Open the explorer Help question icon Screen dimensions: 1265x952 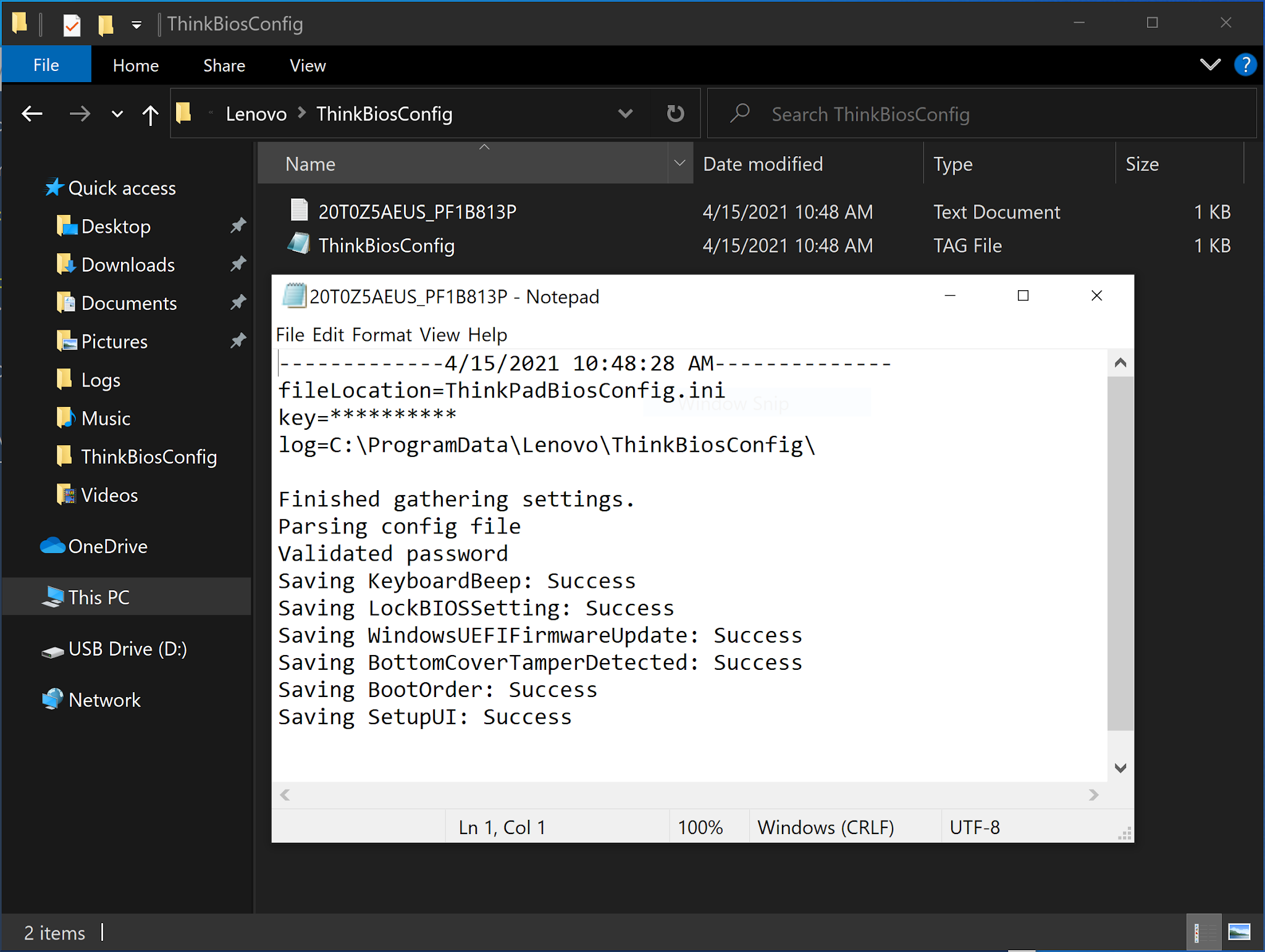pos(1245,65)
